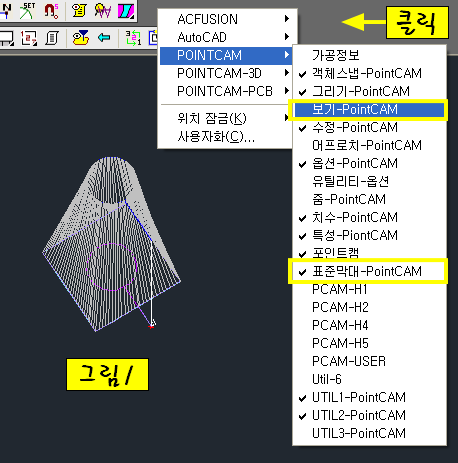Screen dimensions: 458x463
Task: Click the SET arc toolbar icon
Action: point(28,10)
